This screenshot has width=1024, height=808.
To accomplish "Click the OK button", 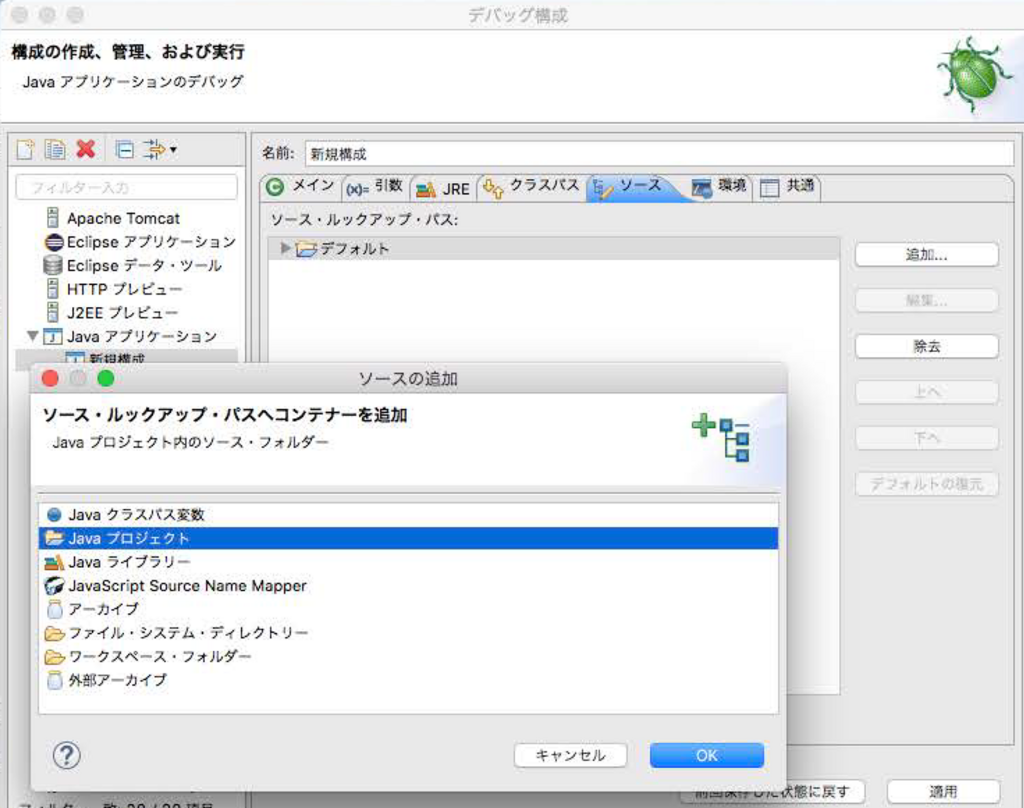I will click(x=707, y=755).
